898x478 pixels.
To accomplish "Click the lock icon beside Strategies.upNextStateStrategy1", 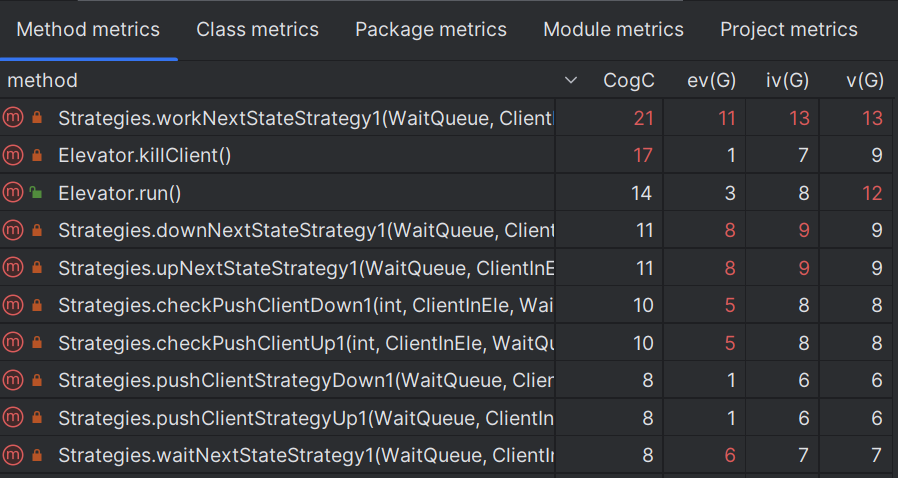I will coord(37,268).
